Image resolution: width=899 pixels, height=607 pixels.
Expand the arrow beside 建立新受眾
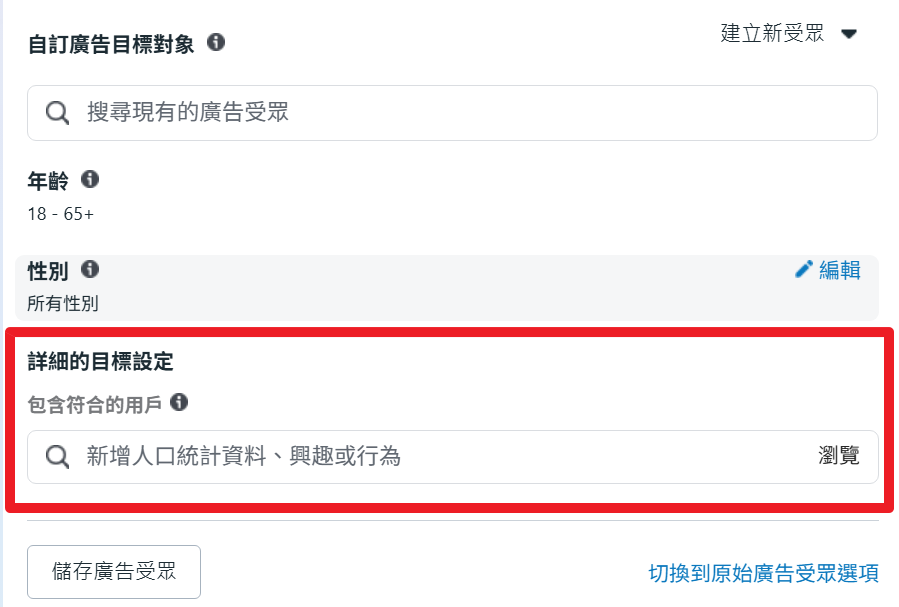(849, 34)
